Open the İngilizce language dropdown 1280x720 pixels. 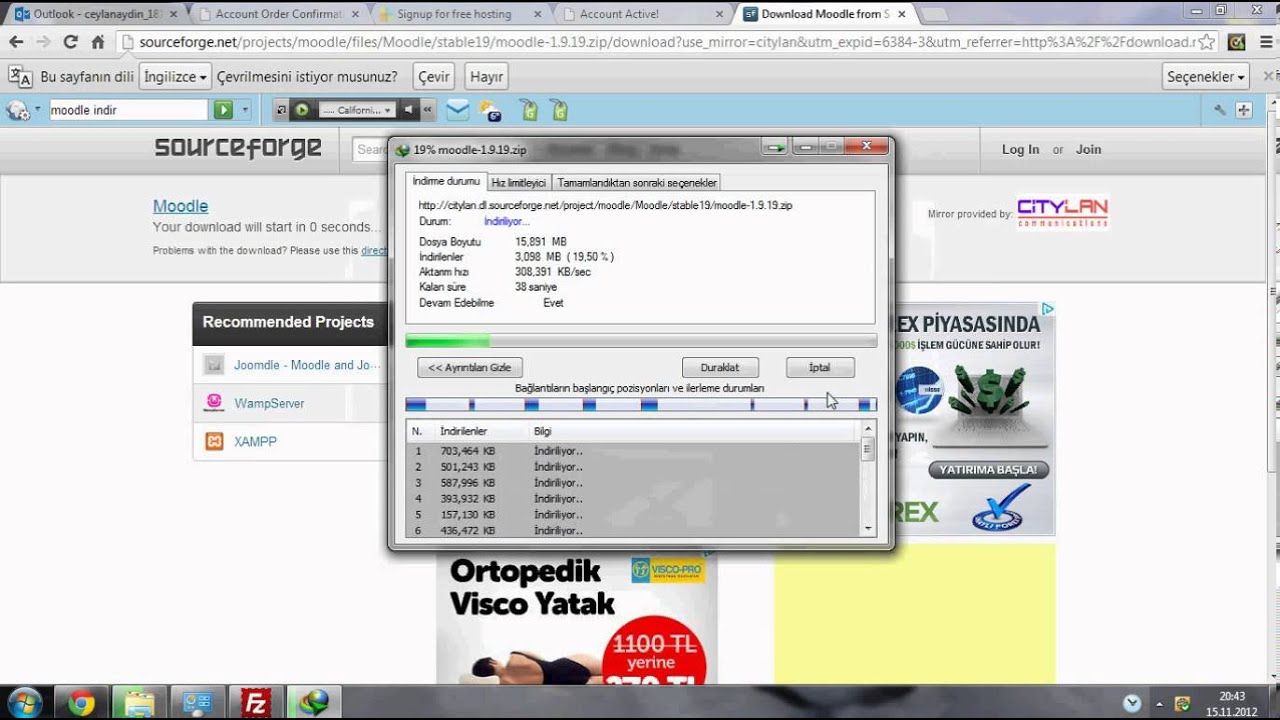[175, 77]
